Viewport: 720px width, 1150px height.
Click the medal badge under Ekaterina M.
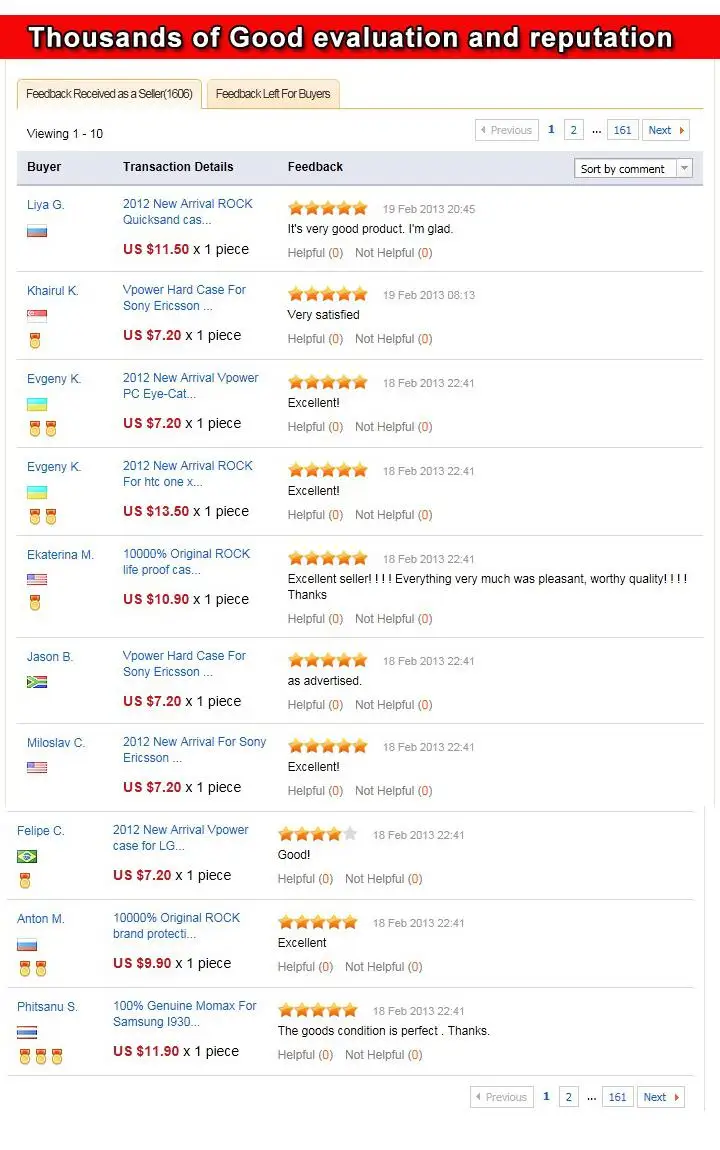point(34,603)
